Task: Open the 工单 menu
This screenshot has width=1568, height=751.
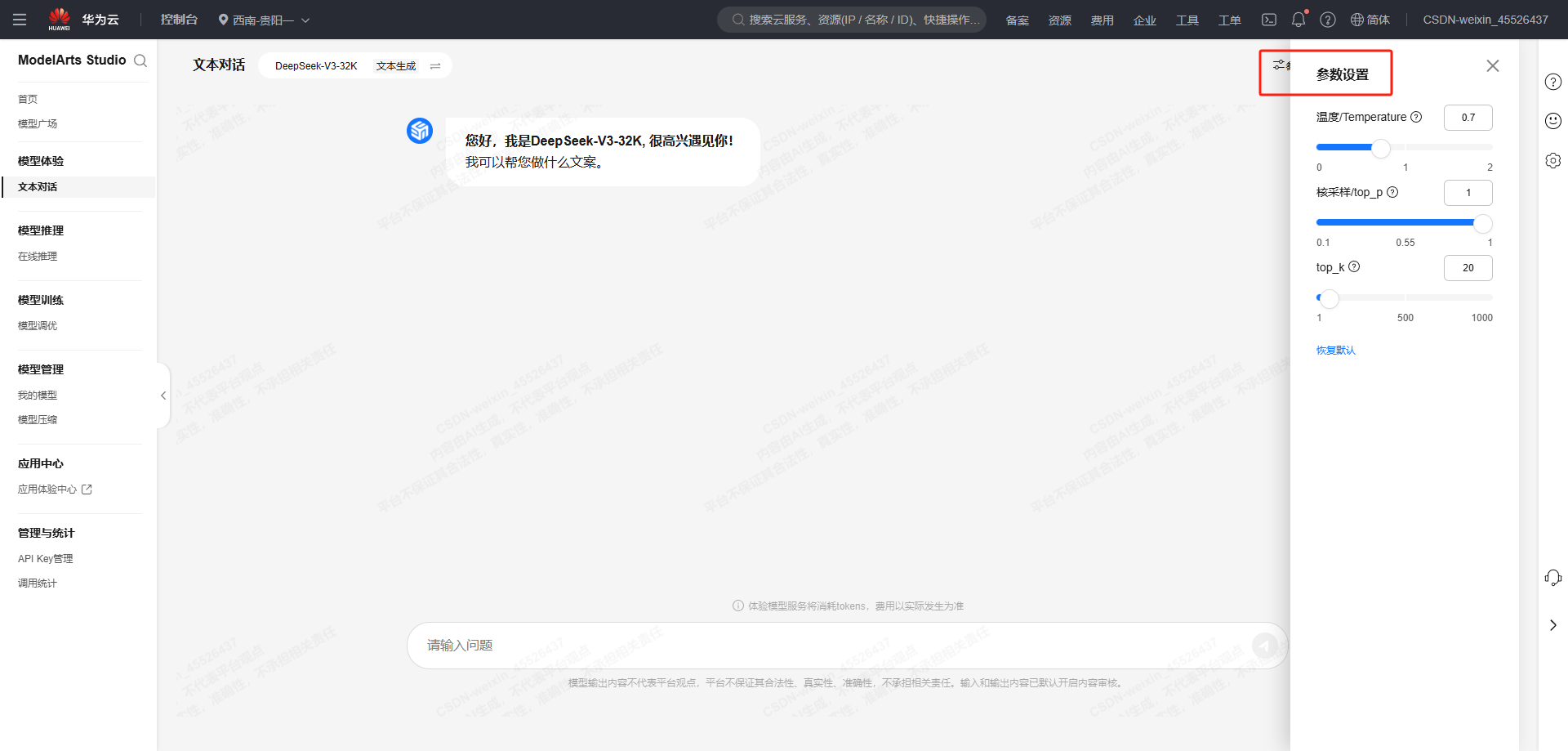Action: (1230, 20)
